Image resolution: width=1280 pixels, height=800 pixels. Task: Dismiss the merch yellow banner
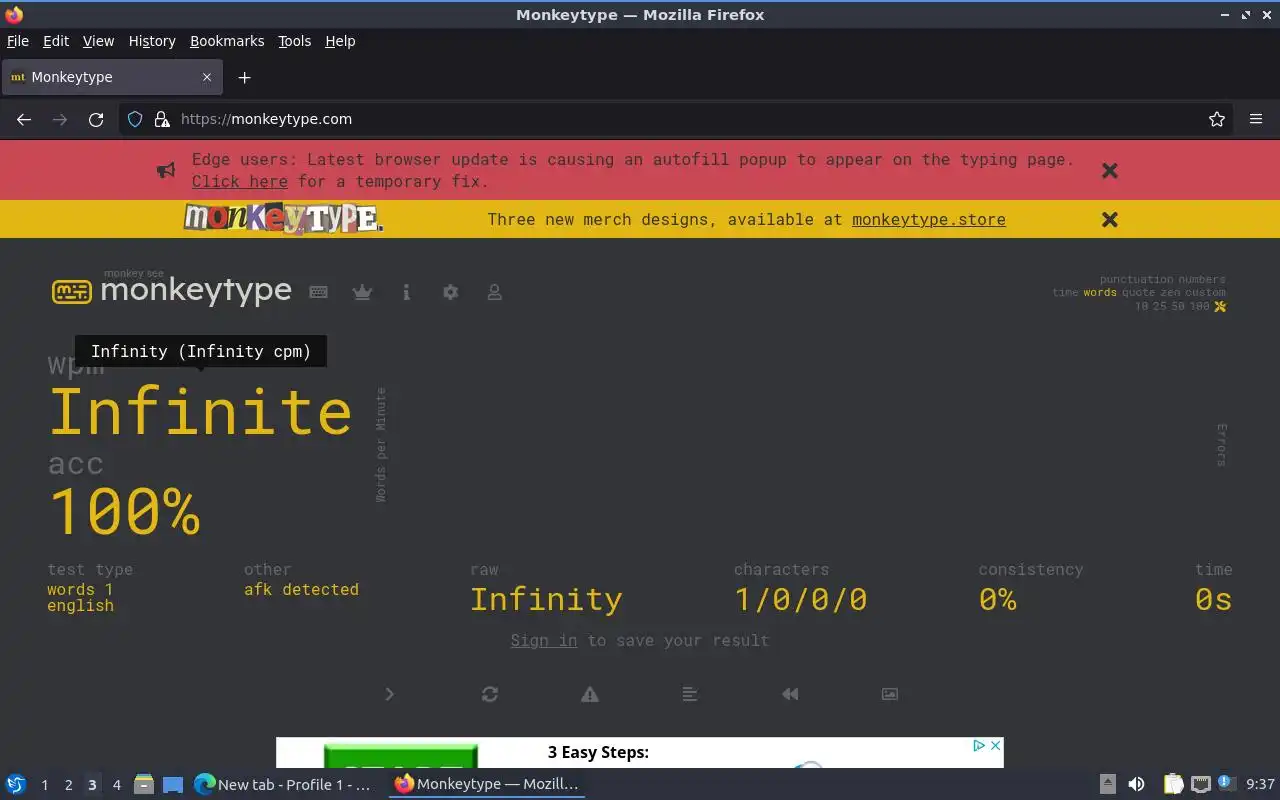tap(1109, 219)
